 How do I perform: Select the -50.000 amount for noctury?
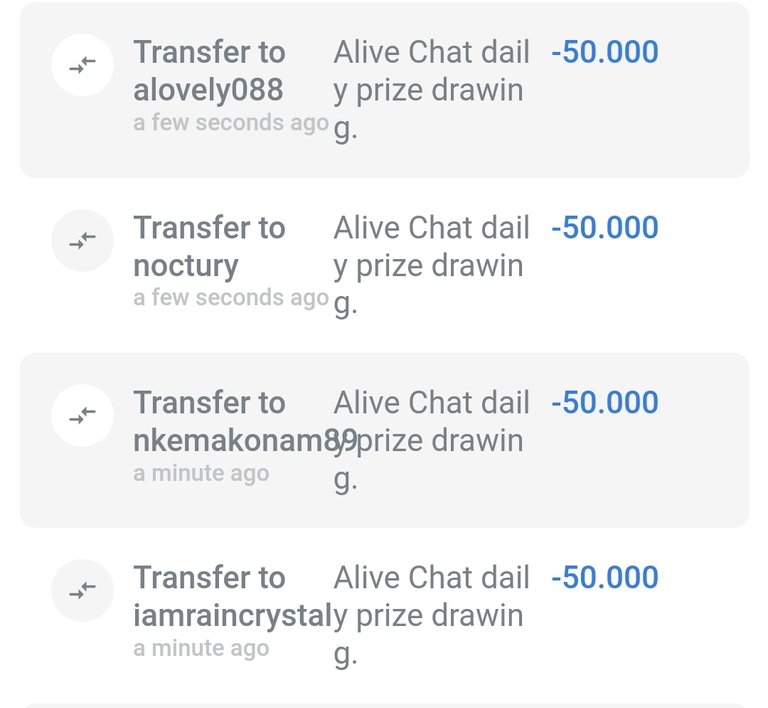tap(604, 227)
